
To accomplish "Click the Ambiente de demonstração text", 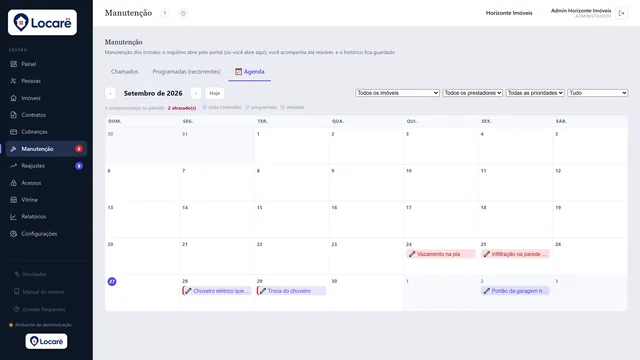I will coord(43,325).
